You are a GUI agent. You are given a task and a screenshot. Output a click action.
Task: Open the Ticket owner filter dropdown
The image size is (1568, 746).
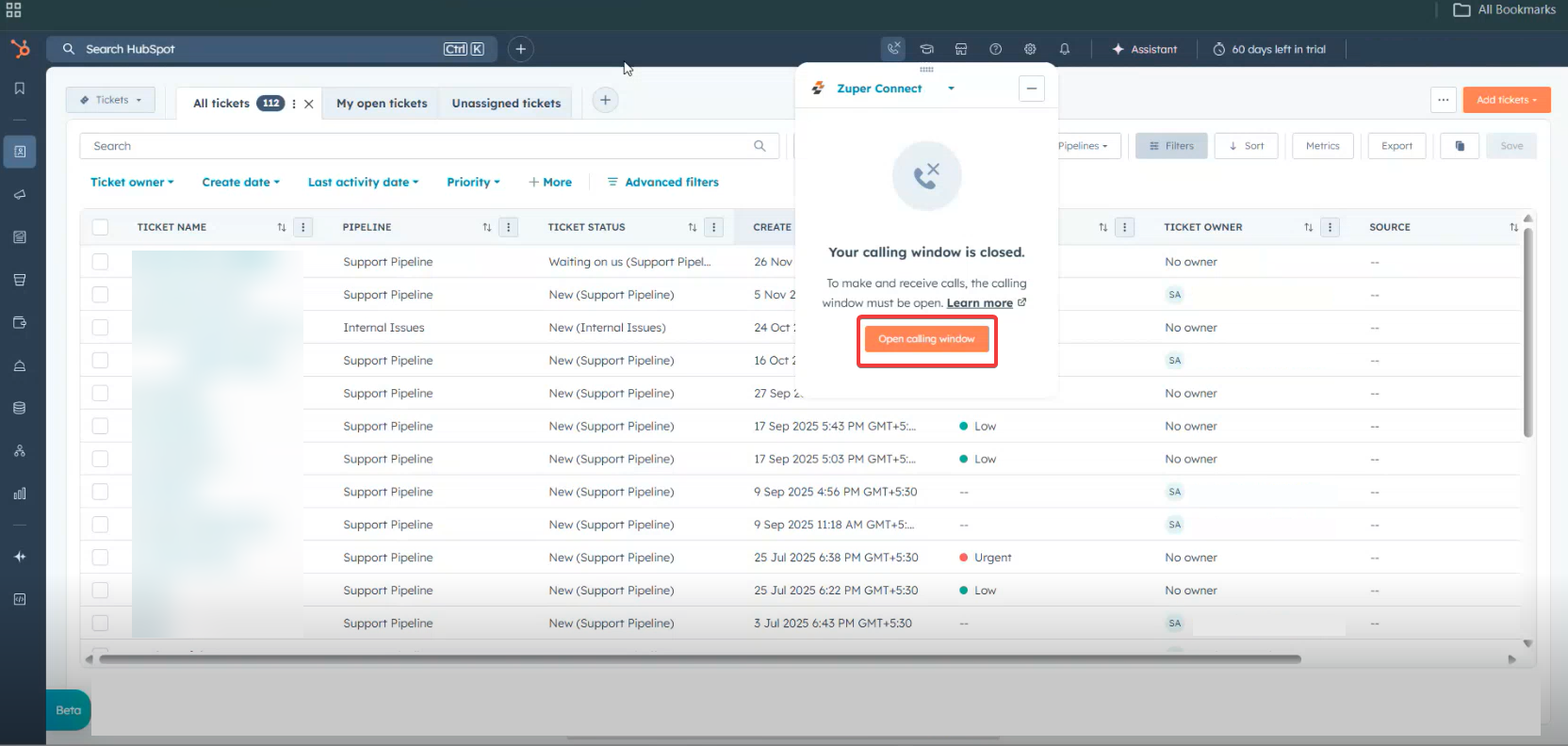[x=132, y=182]
